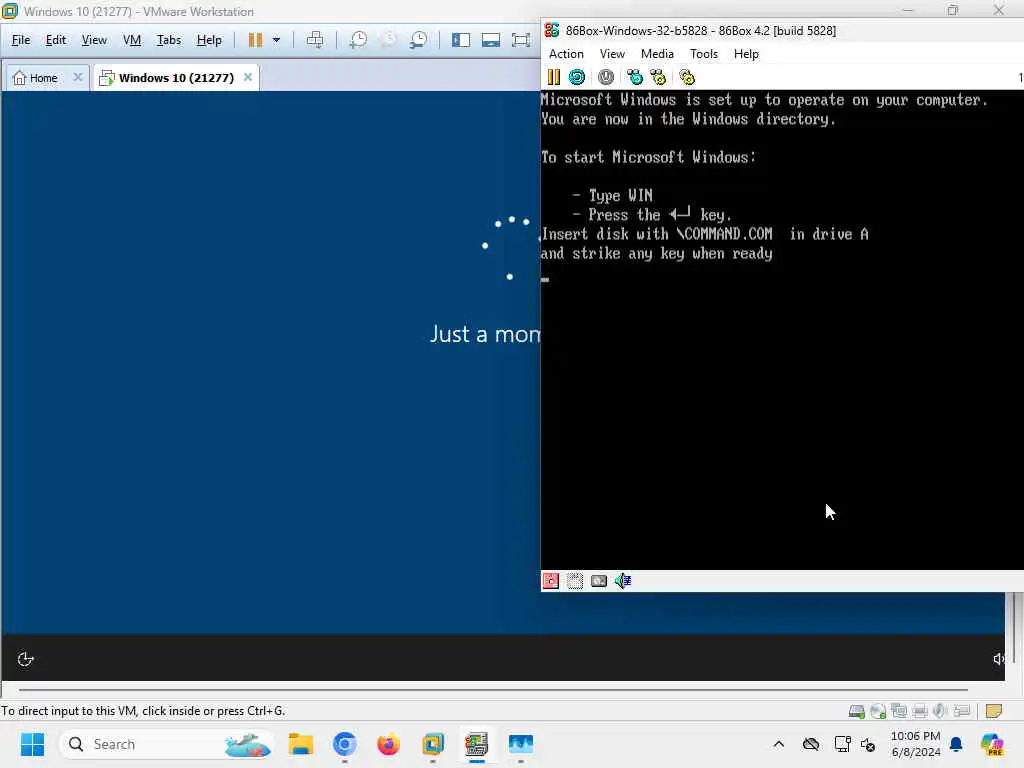Open File Explorer from taskbar
The width and height of the screenshot is (1024, 768).
[301, 744]
